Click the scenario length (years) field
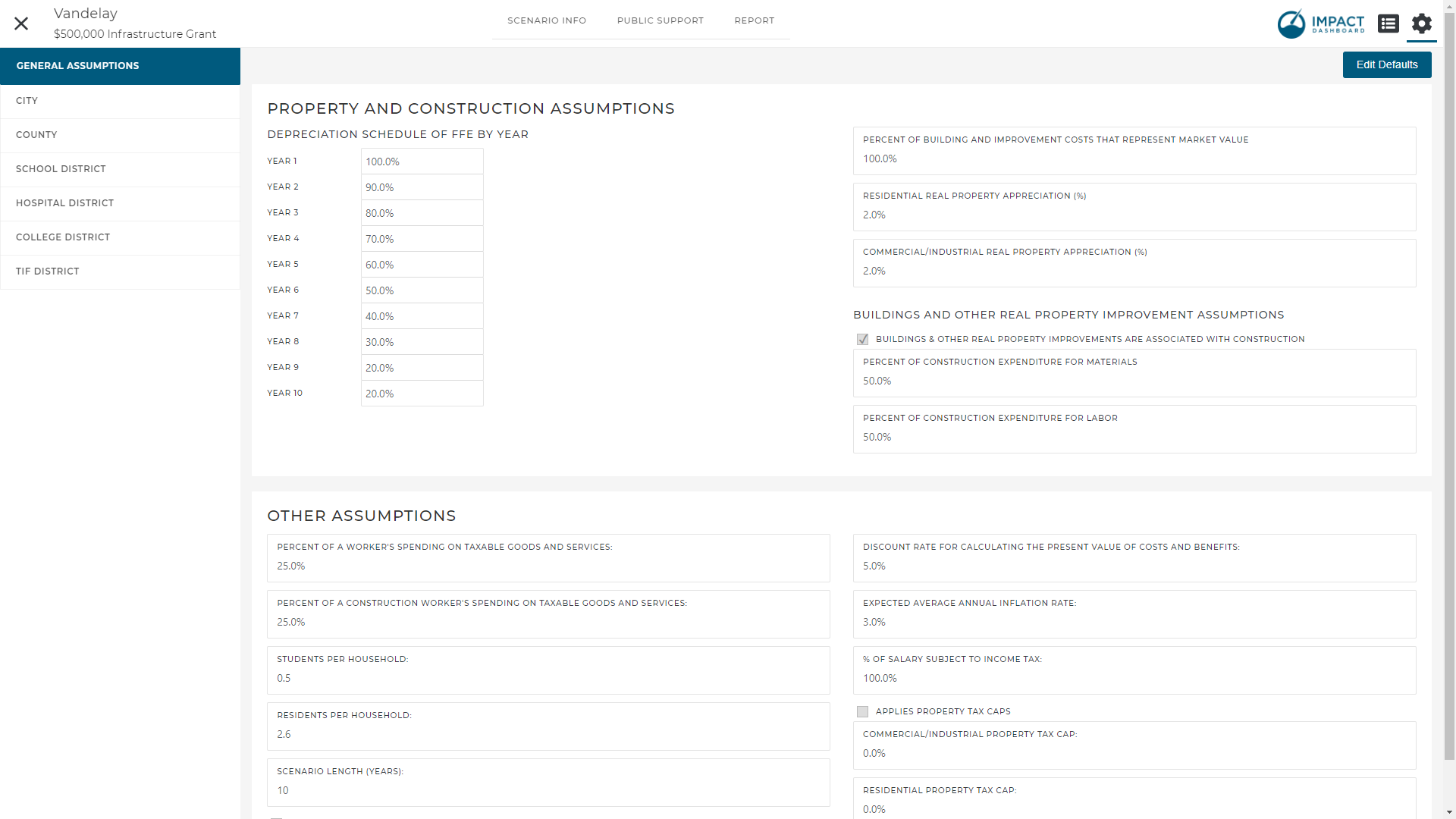Viewport: 1456px width, 819px height. tap(548, 783)
